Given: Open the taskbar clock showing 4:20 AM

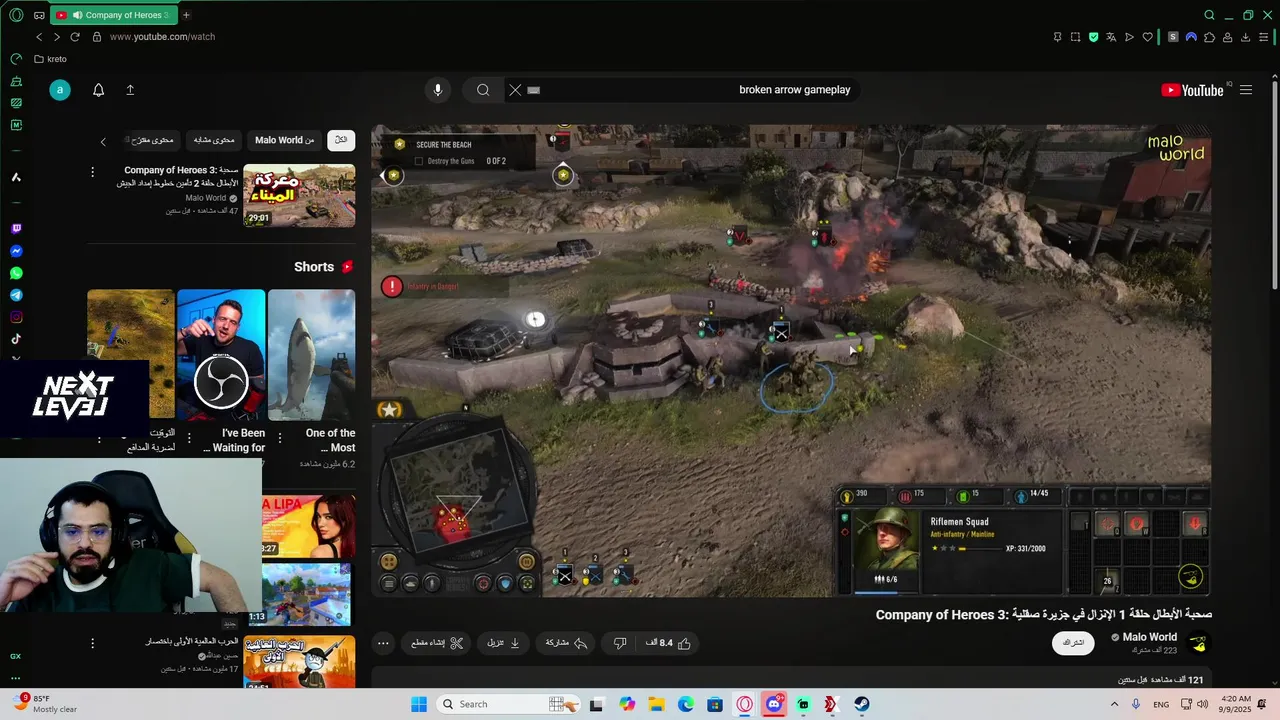Looking at the screenshot, I should click(1236, 704).
